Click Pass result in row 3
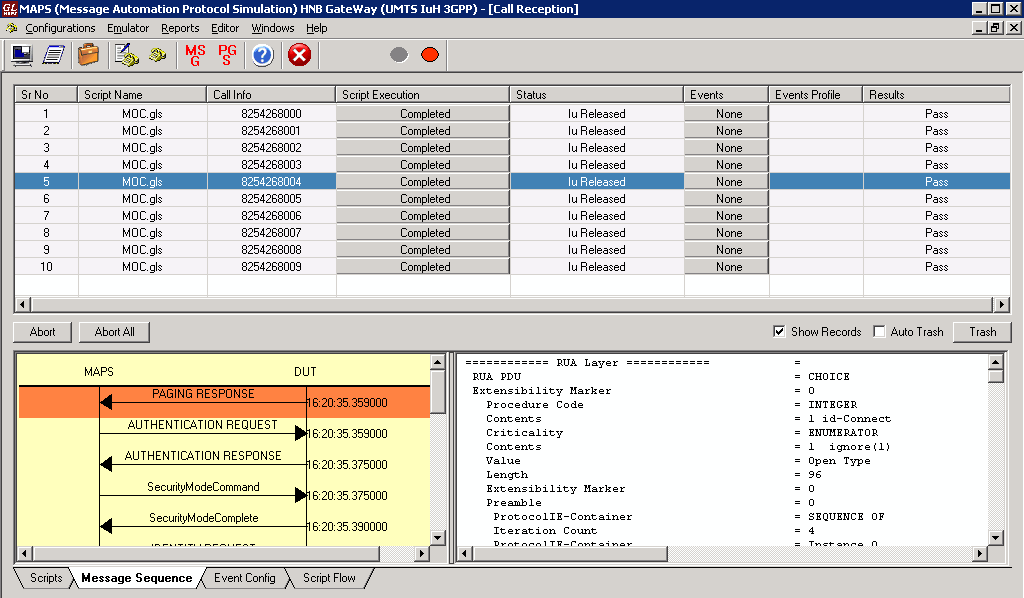The height and width of the screenshot is (598, 1024). (936, 148)
